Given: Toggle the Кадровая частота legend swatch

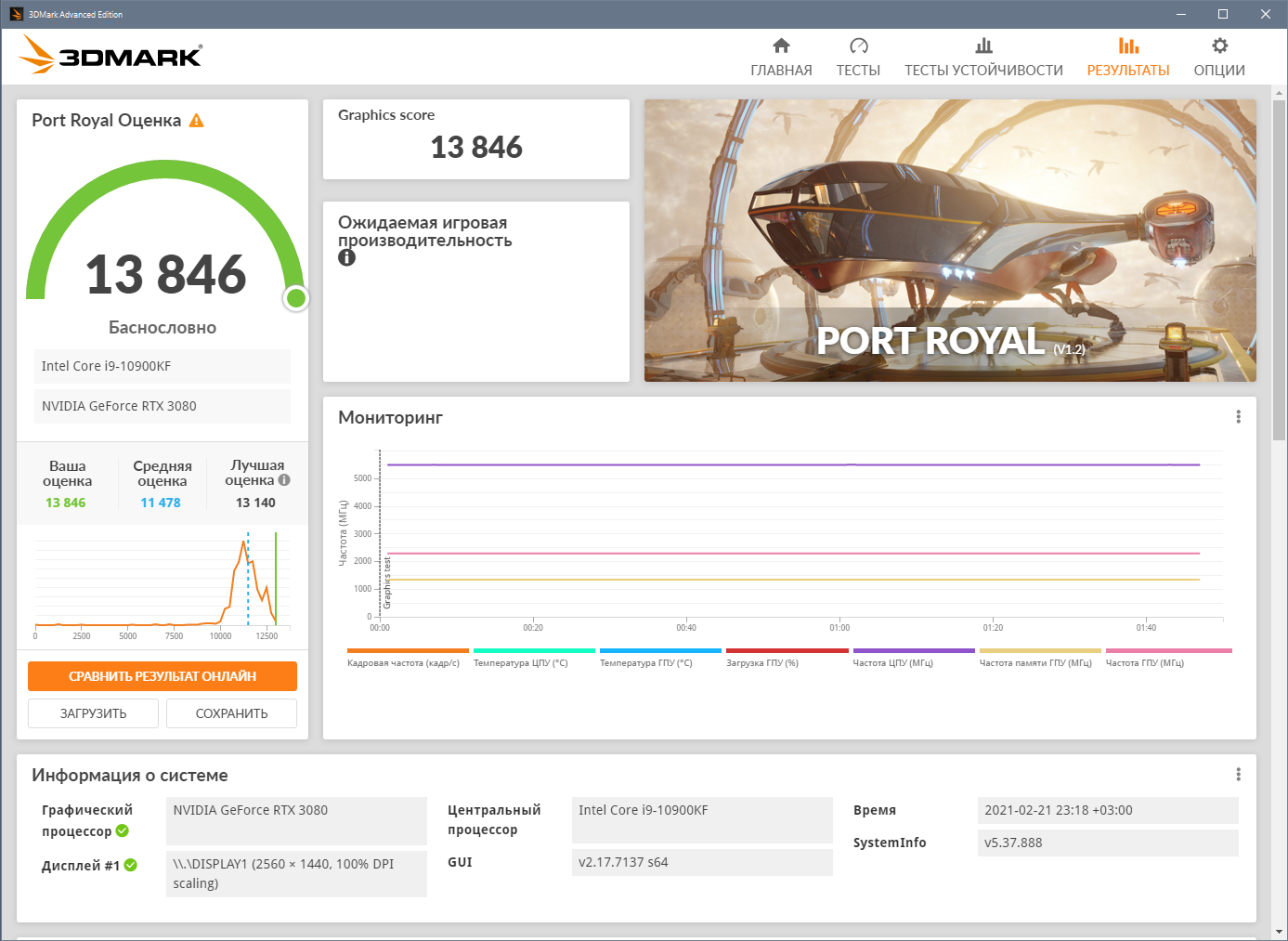Looking at the screenshot, I should [x=408, y=650].
